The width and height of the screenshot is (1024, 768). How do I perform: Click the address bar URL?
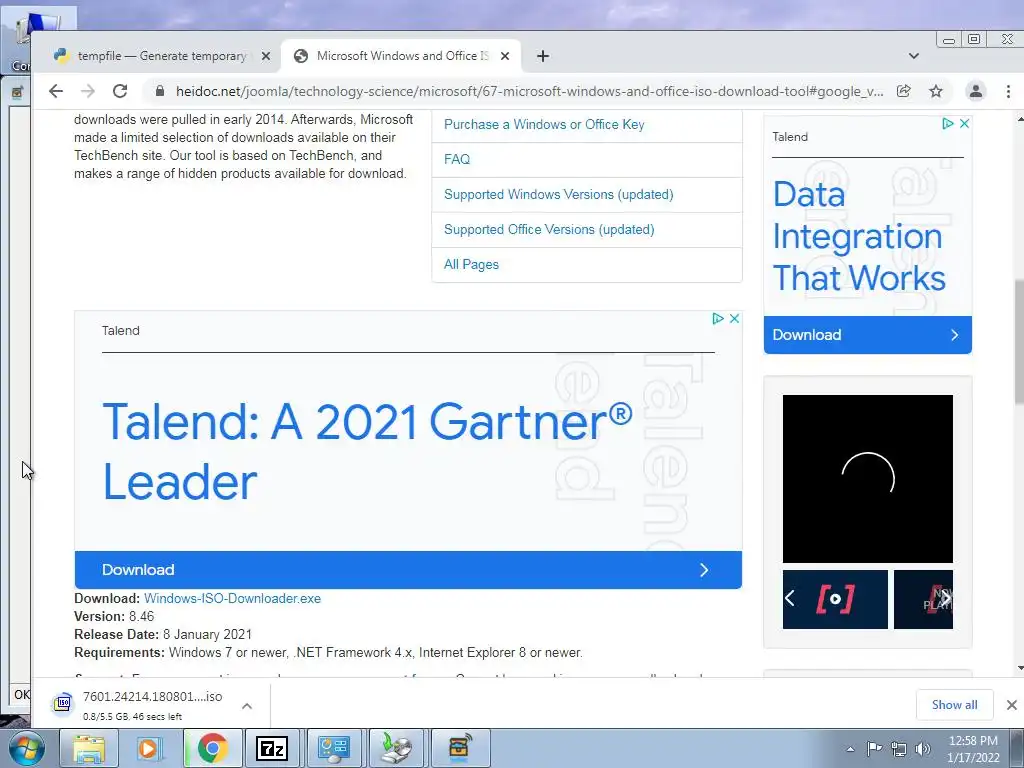(x=529, y=91)
